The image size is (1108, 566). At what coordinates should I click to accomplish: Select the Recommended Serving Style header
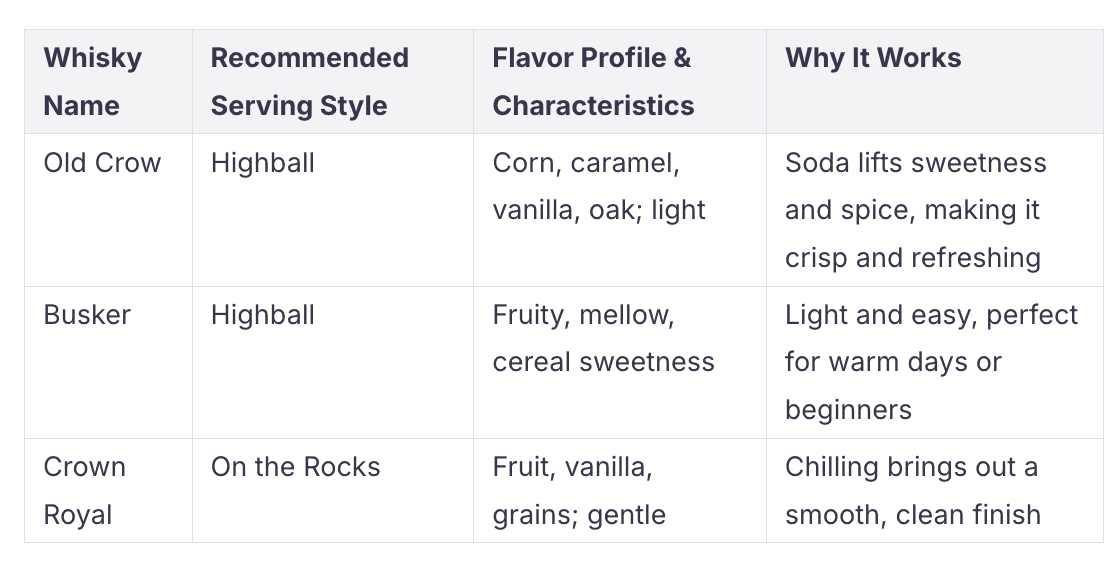point(333,81)
